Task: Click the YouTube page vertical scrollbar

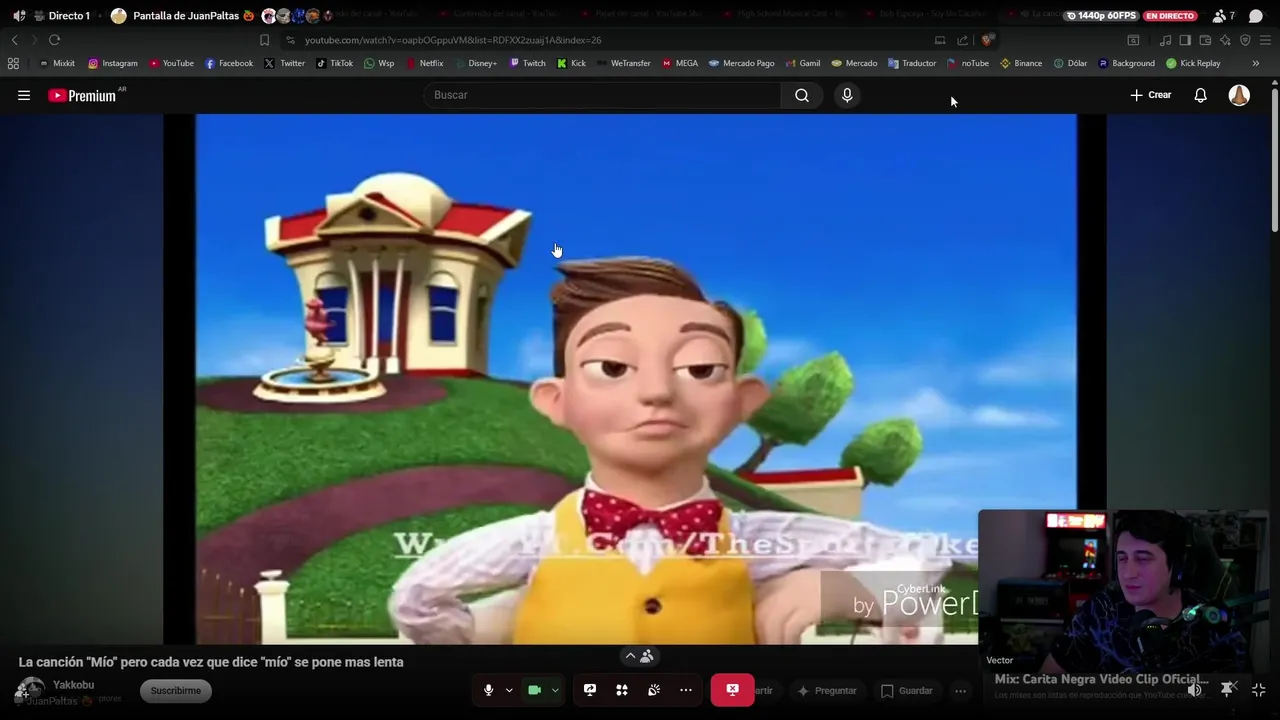Action: point(1274,160)
